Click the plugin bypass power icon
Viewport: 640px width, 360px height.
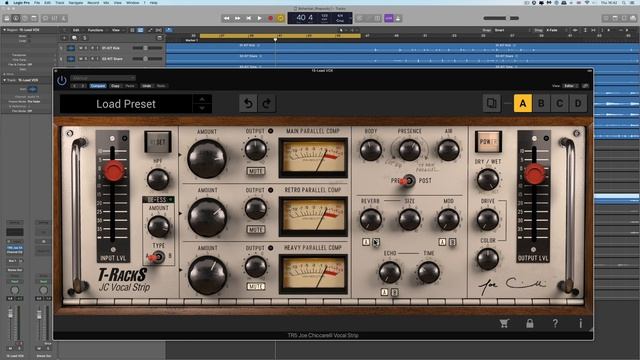point(62,81)
